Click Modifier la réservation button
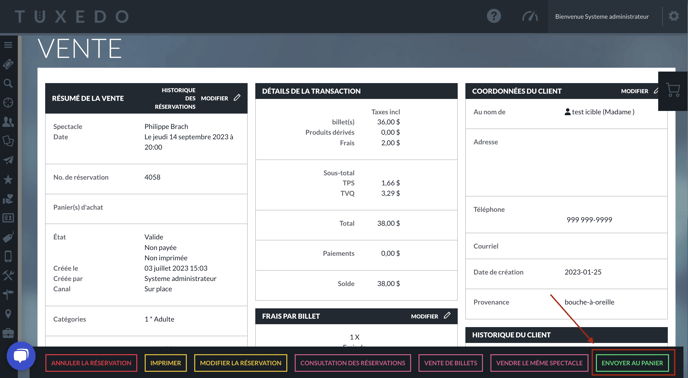 click(x=240, y=363)
